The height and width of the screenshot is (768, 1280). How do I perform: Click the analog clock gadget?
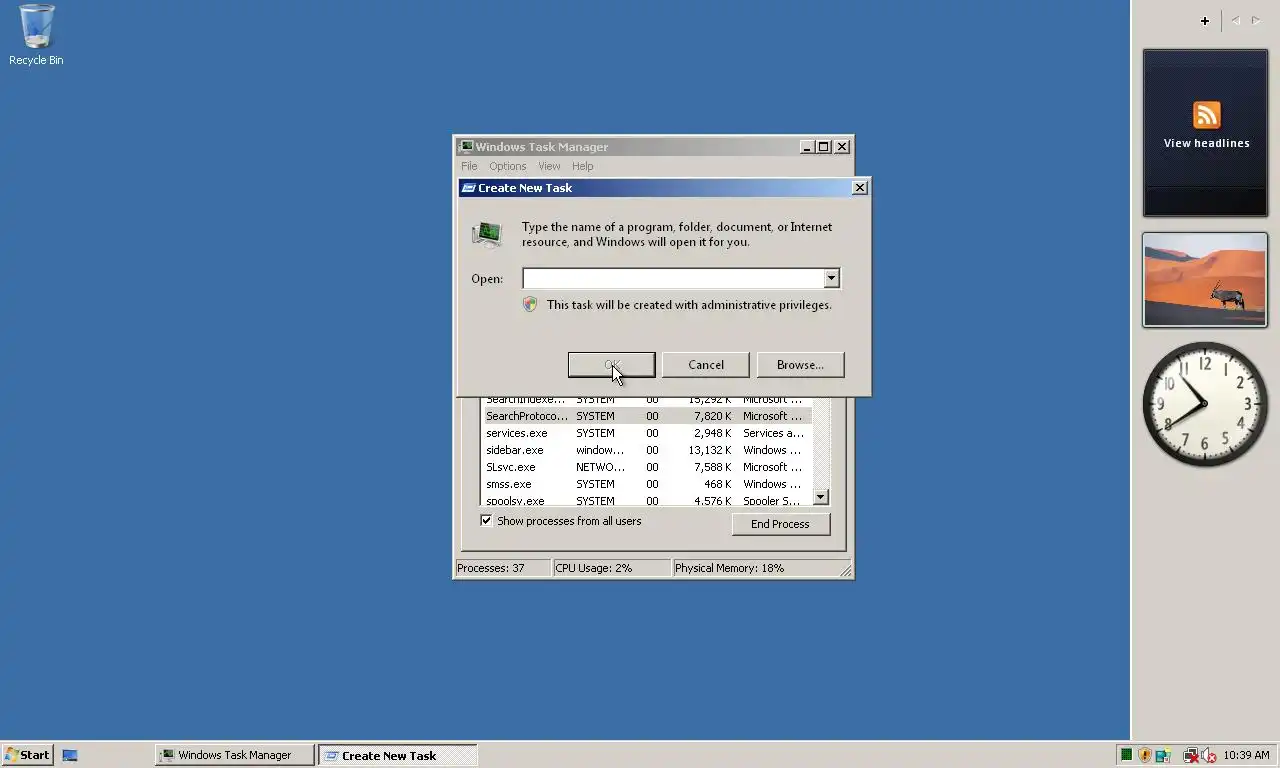click(1205, 403)
